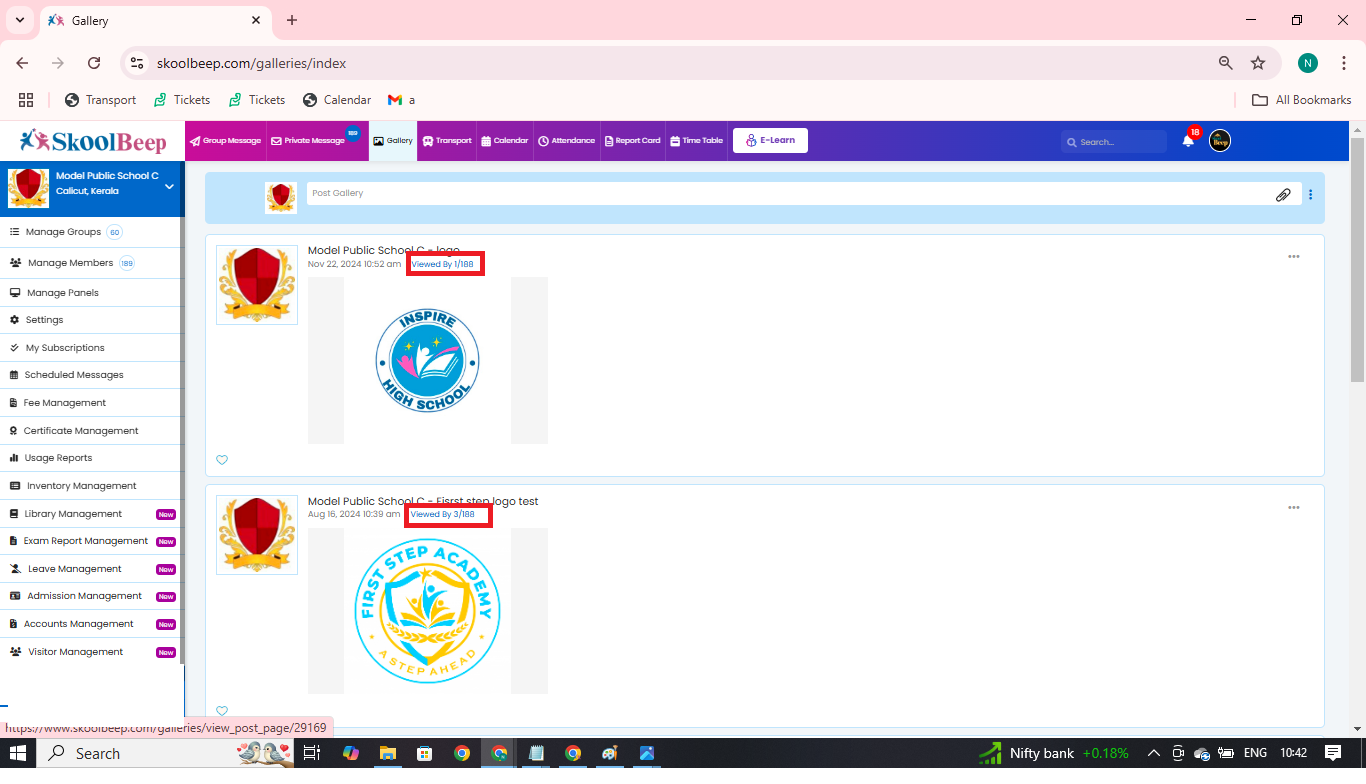Click the SkoolBeep logo
This screenshot has height=784, width=1366.
coord(93,141)
